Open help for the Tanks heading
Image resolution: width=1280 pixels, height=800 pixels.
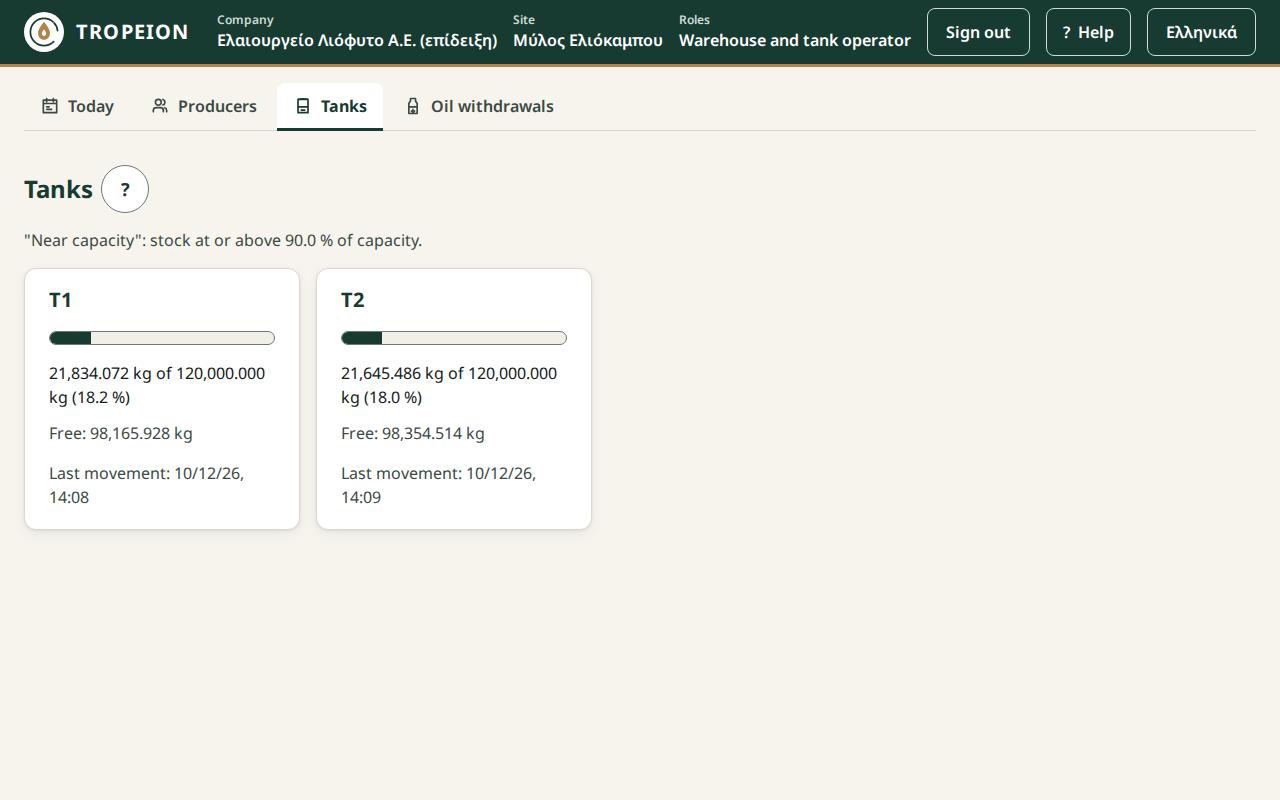point(125,189)
